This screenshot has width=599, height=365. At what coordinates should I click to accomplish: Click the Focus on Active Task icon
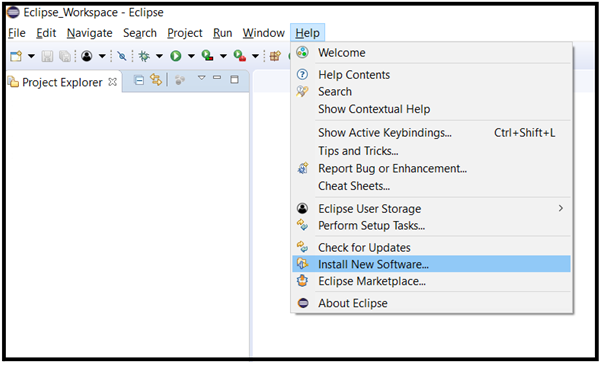pyautogui.click(x=180, y=80)
